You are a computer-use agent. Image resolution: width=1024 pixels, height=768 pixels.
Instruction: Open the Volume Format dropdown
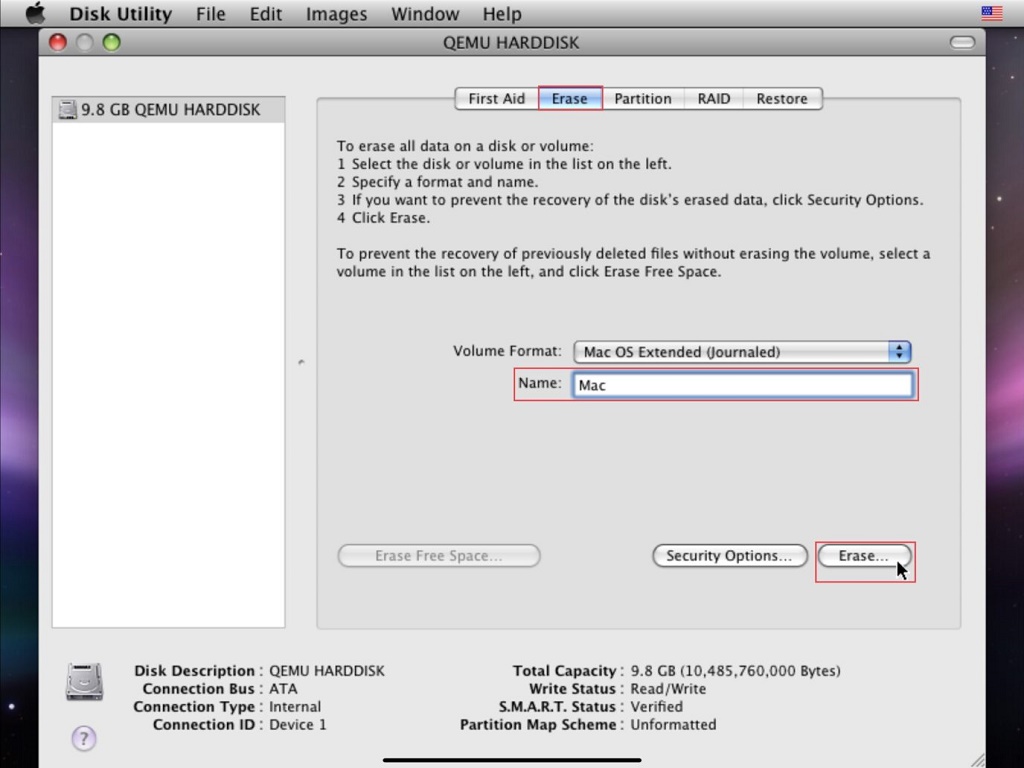pos(742,352)
